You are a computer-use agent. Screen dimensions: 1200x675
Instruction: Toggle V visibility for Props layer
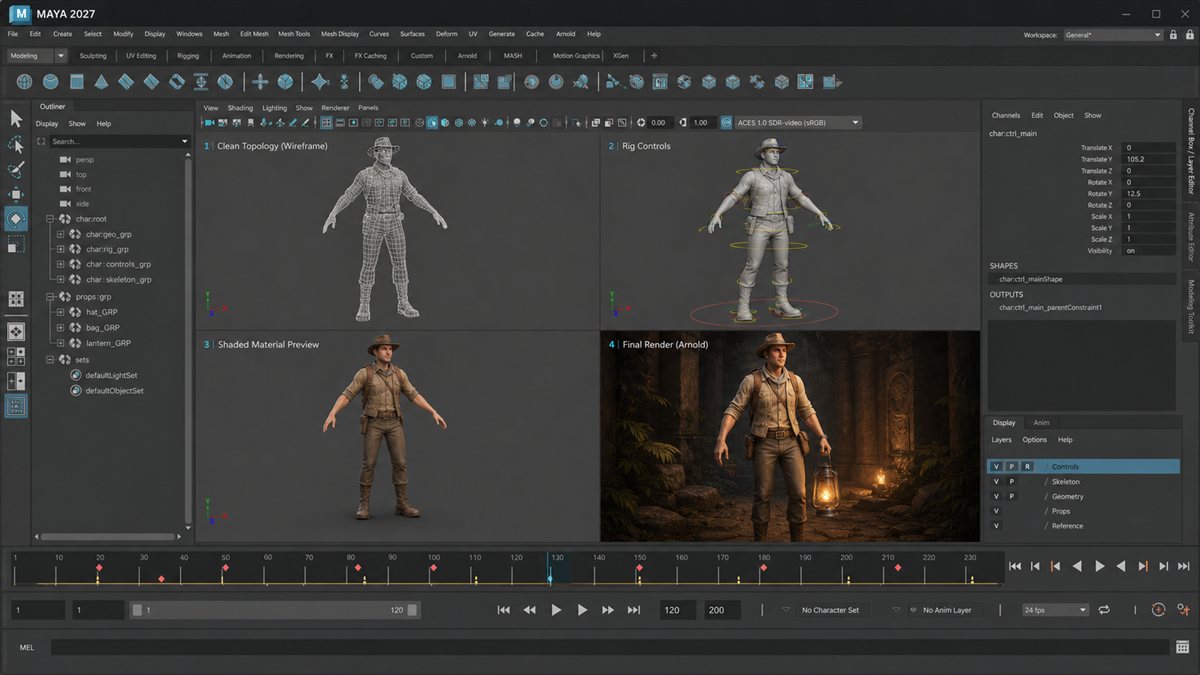pyautogui.click(x=996, y=511)
